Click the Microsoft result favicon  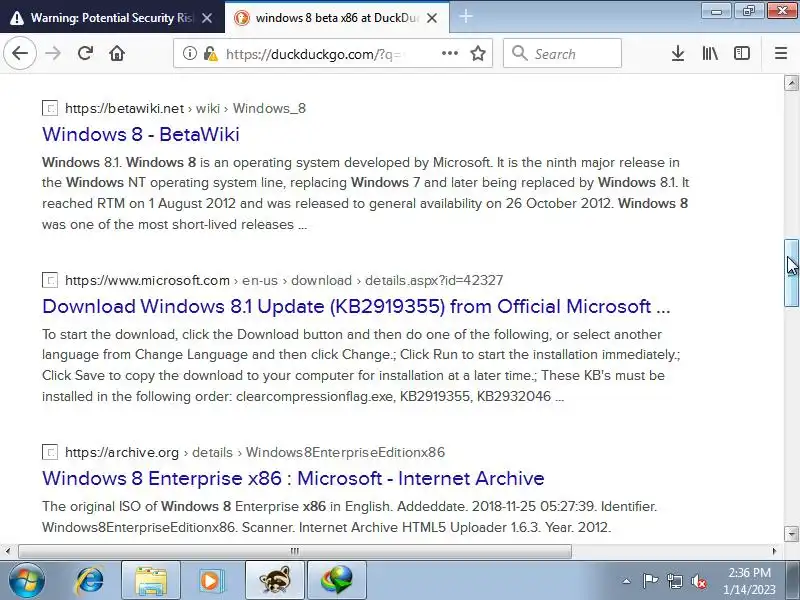click(49, 280)
